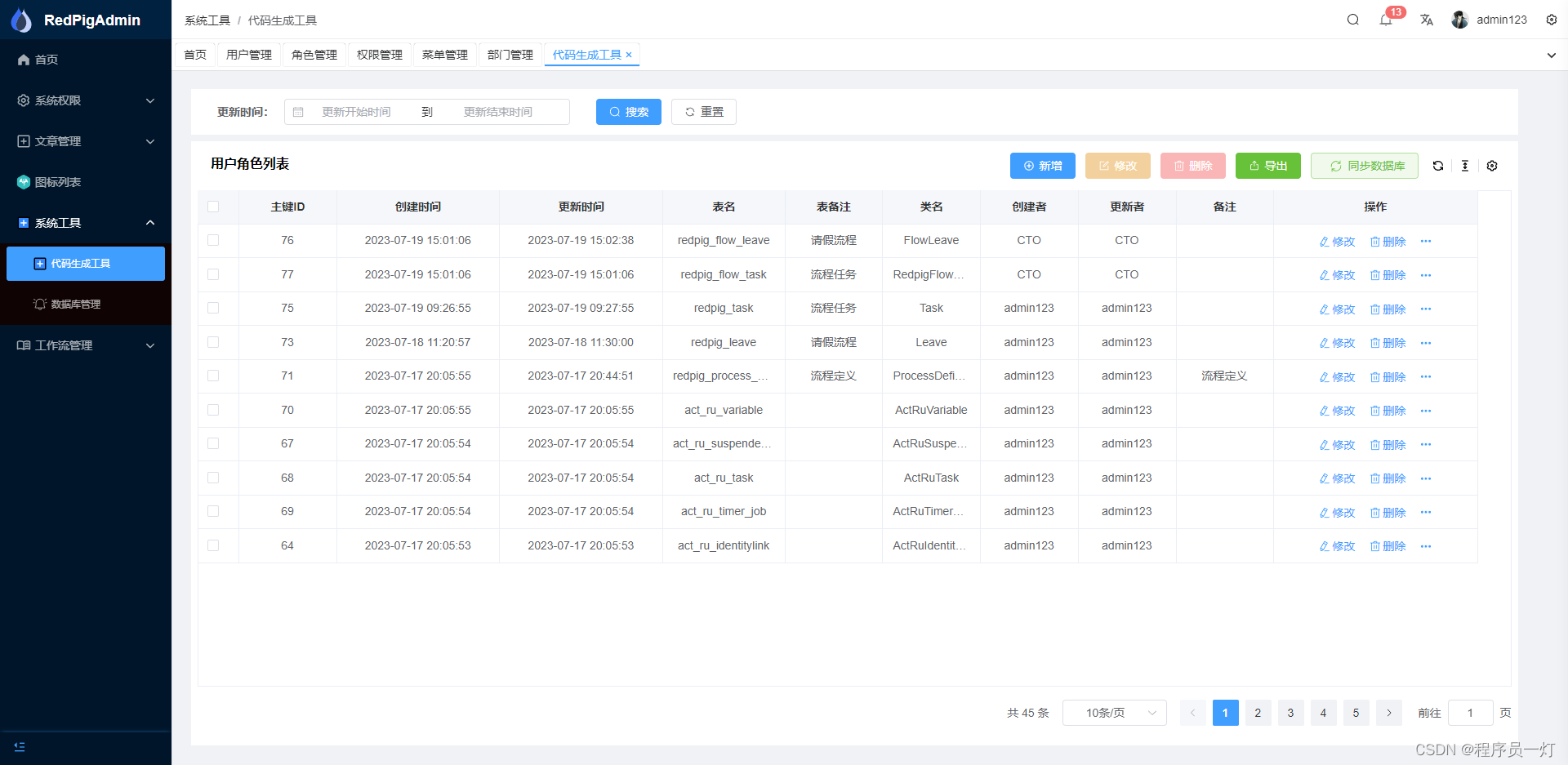This screenshot has height=765, width=1568.
Task: Click the RedPigAdmin logo icon
Action: tap(22, 20)
